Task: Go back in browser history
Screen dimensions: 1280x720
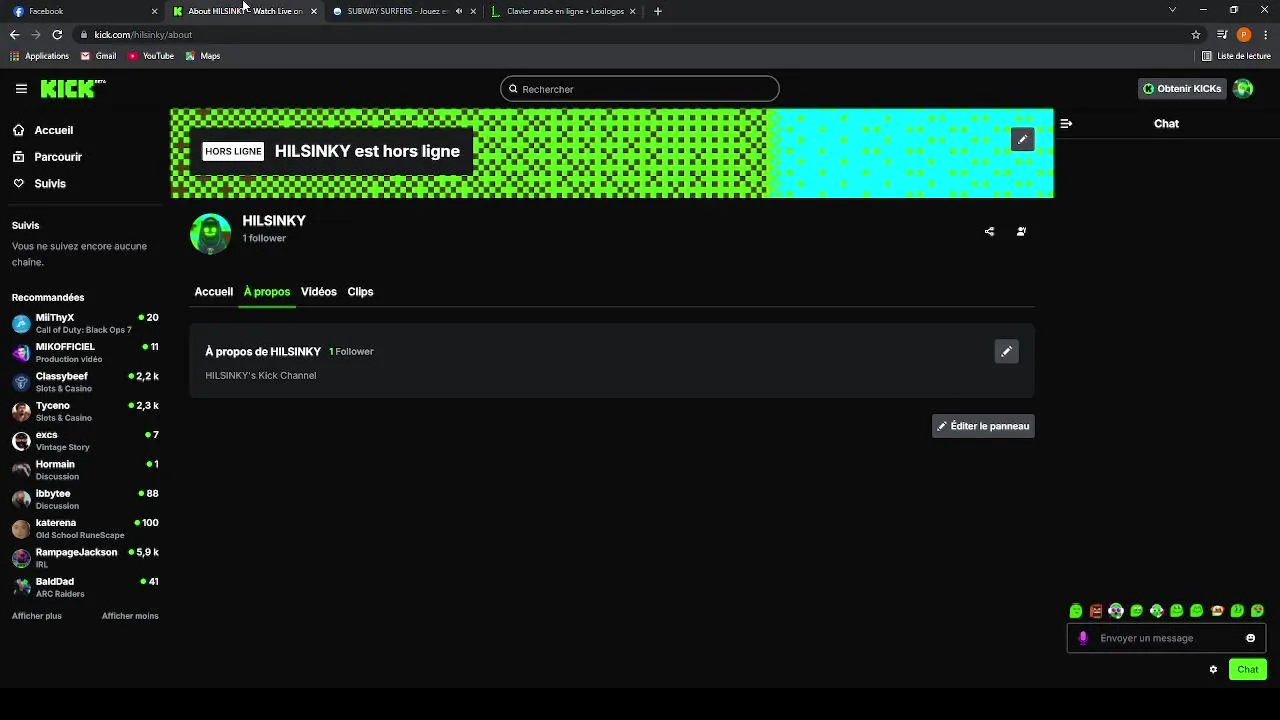Action: pyautogui.click(x=14, y=35)
